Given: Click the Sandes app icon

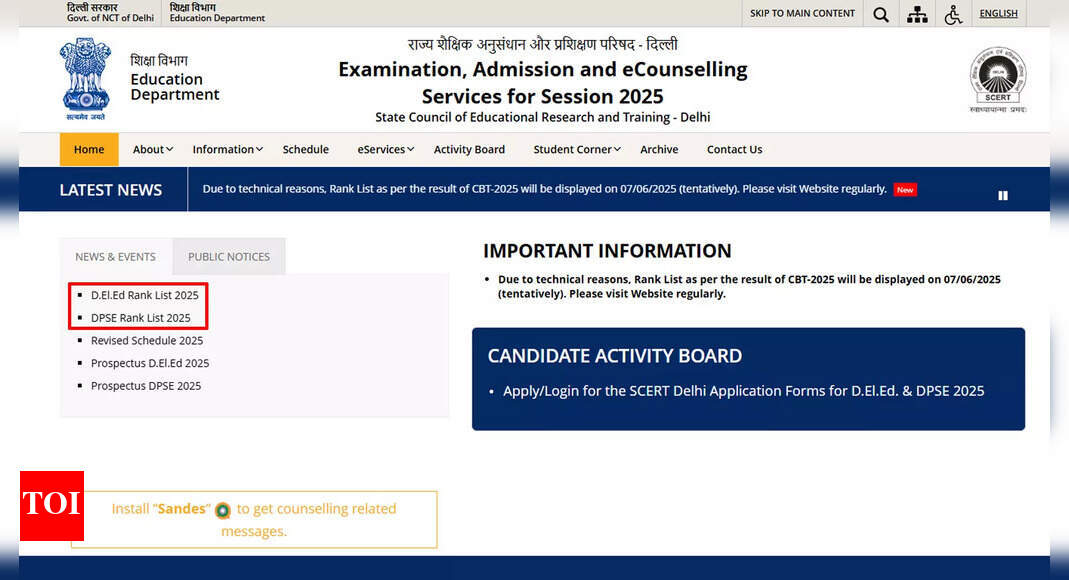Looking at the screenshot, I should (x=223, y=510).
